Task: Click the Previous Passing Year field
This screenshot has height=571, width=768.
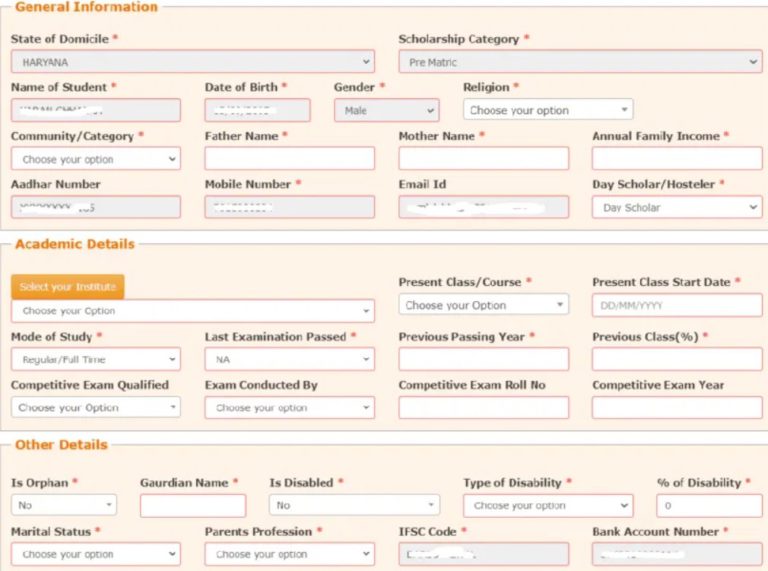Action: click(x=483, y=359)
